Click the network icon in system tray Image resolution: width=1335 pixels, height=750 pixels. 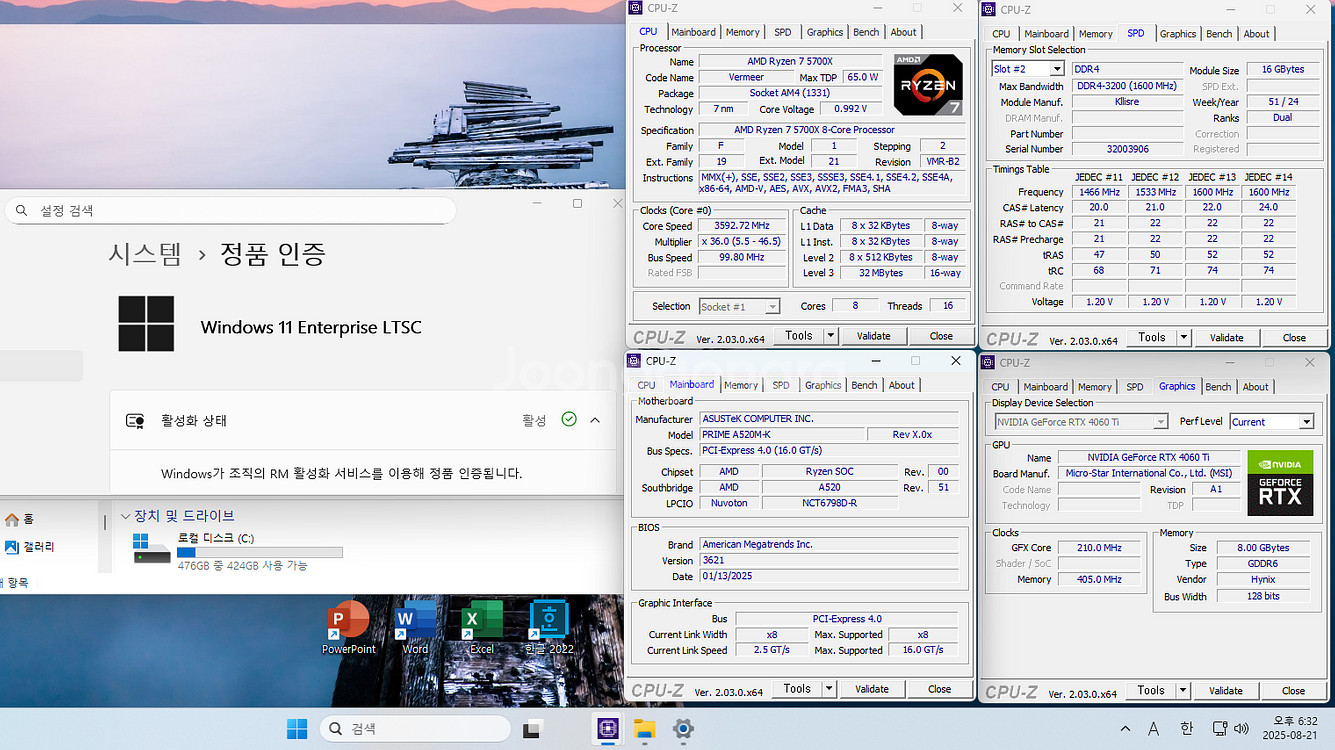1219,729
